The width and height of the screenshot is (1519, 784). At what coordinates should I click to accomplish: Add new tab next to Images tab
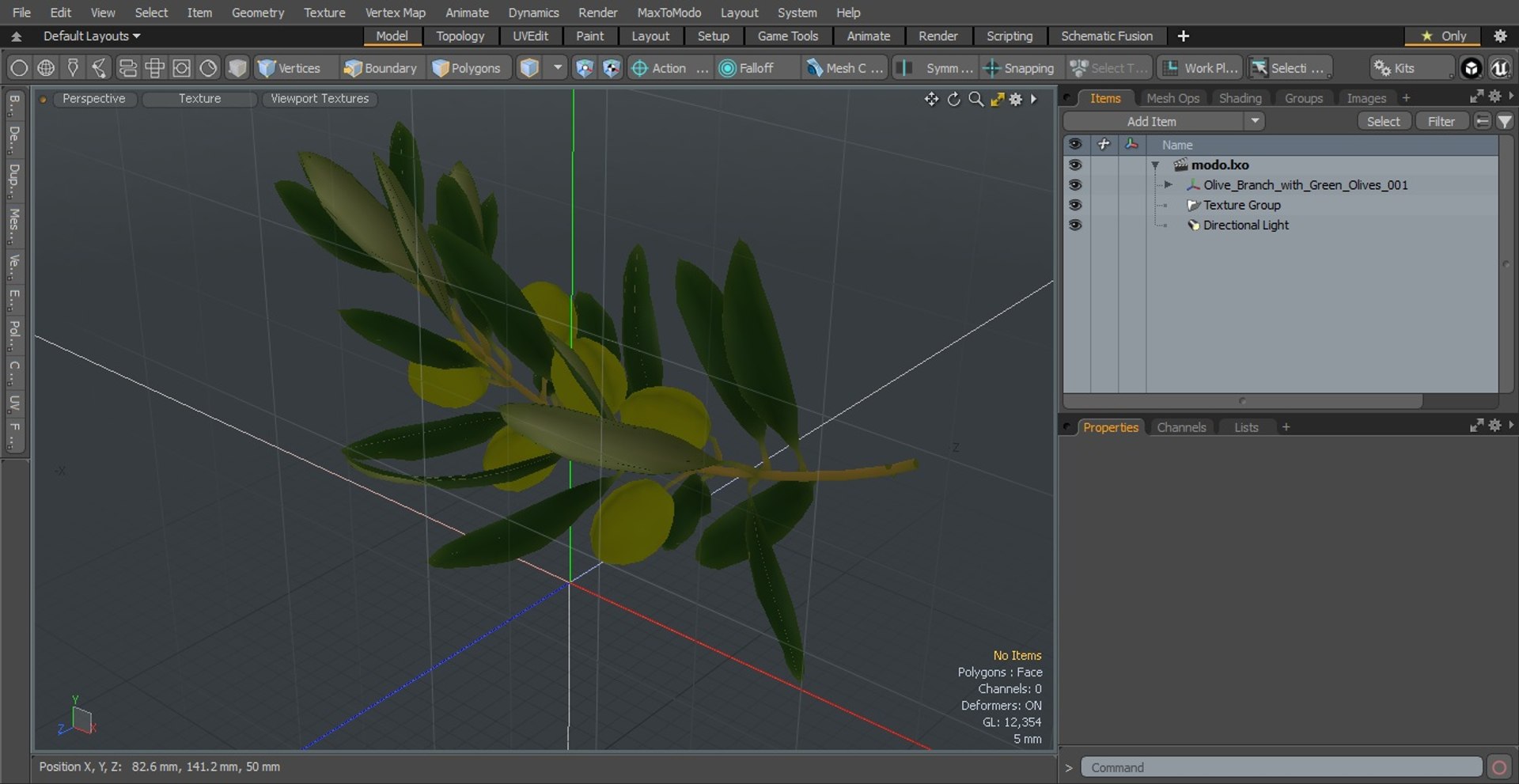click(x=1406, y=98)
